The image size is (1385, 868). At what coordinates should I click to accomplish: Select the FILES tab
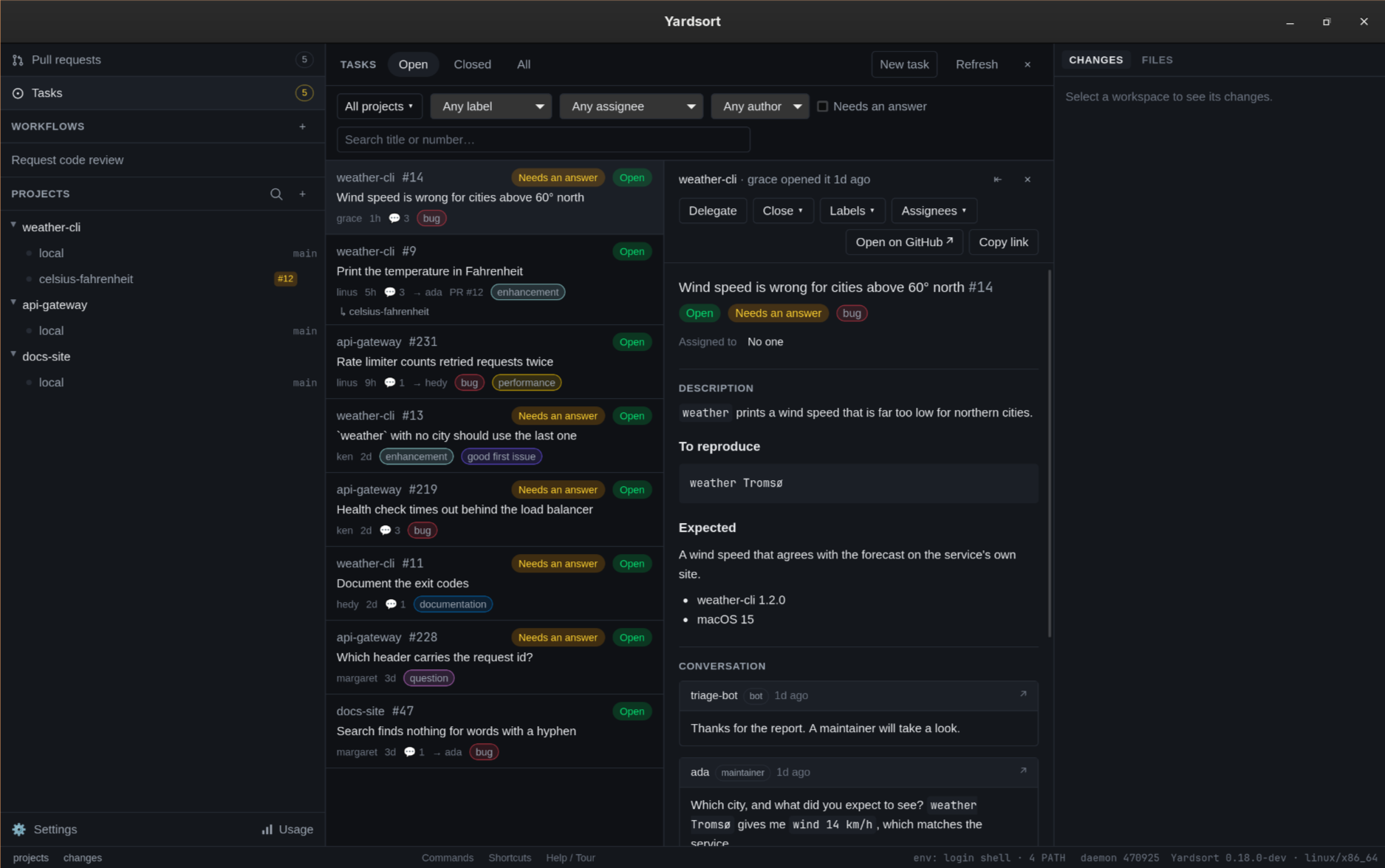1157,60
